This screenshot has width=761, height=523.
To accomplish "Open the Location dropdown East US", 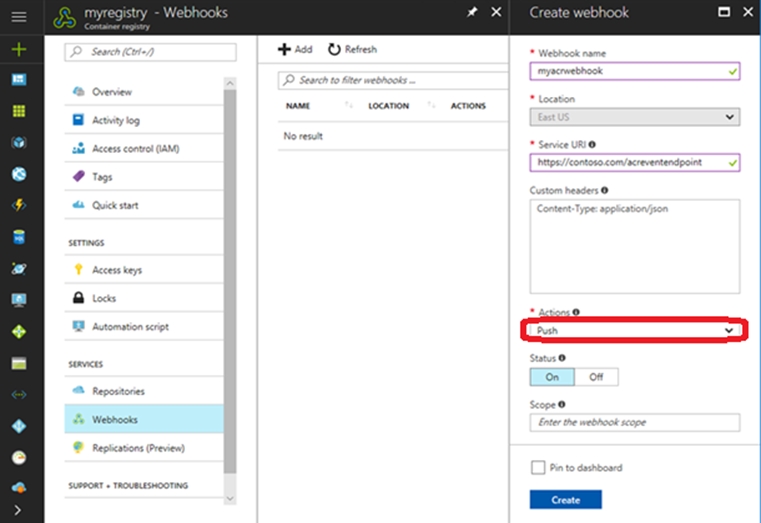I will 635,117.
